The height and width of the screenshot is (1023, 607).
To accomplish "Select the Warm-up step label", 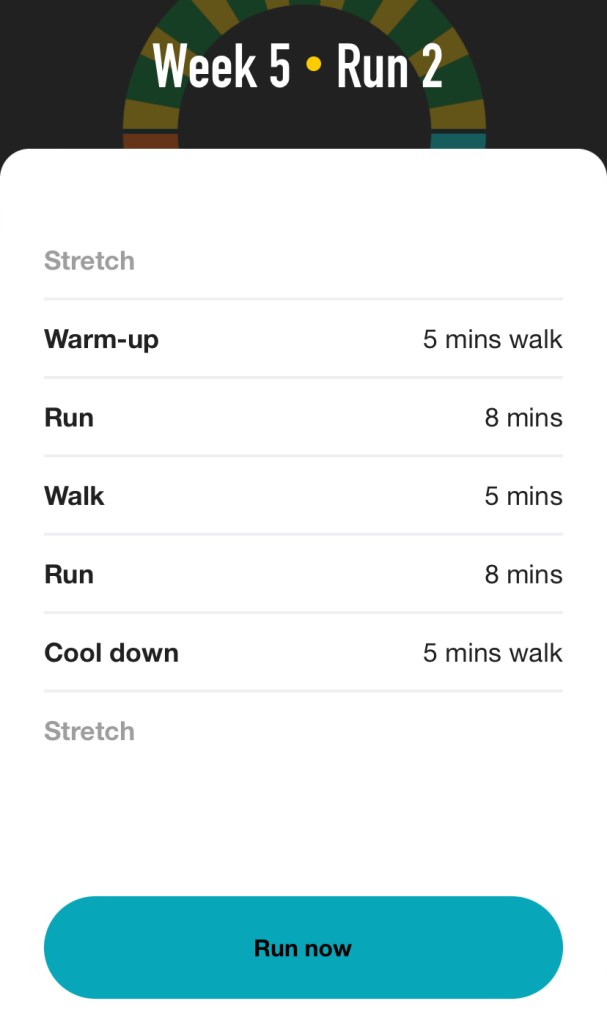I will pyautogui.click(x=101, y=339).
